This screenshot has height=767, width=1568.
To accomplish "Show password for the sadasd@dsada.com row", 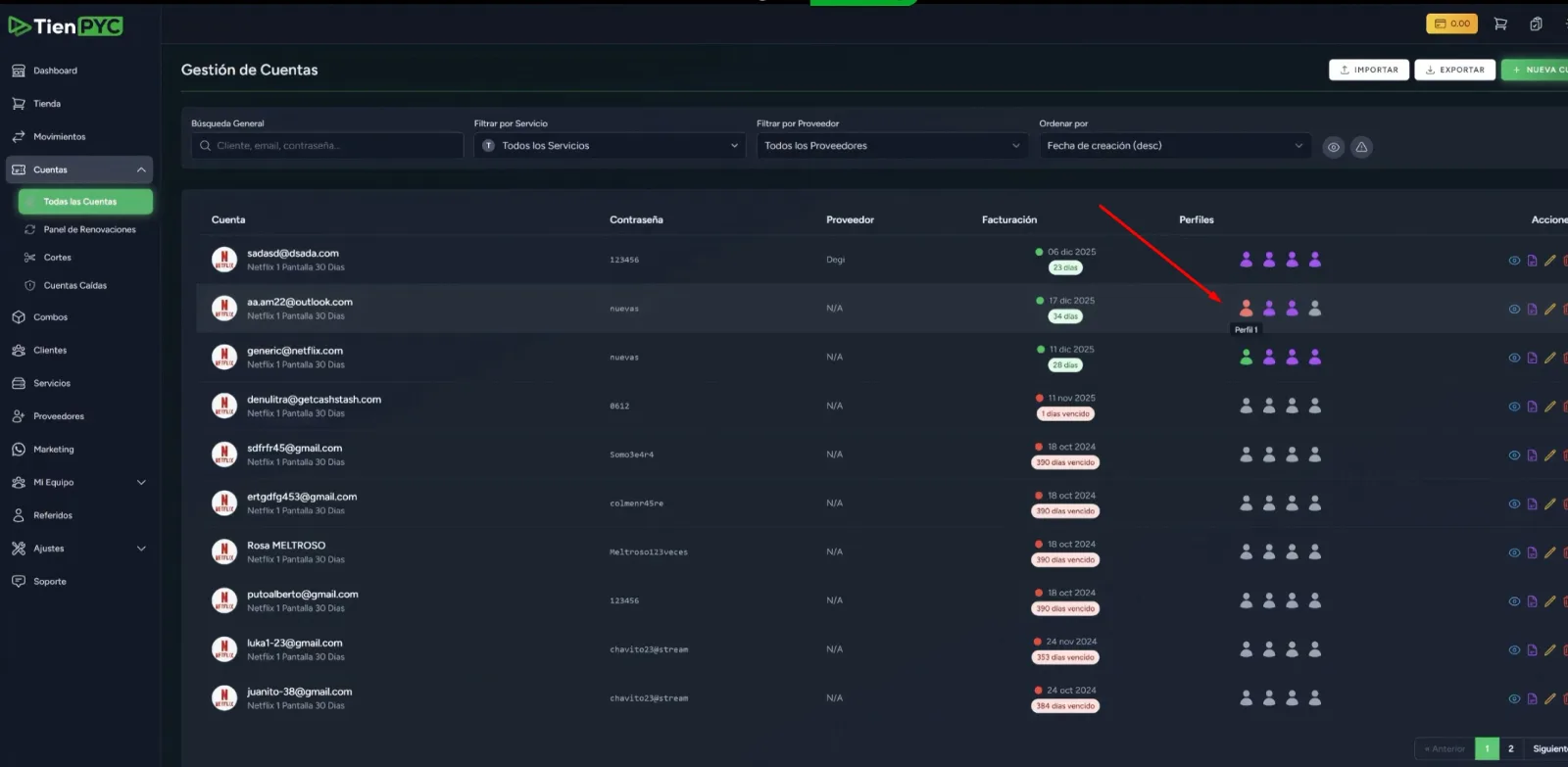I will point(1514,261).
